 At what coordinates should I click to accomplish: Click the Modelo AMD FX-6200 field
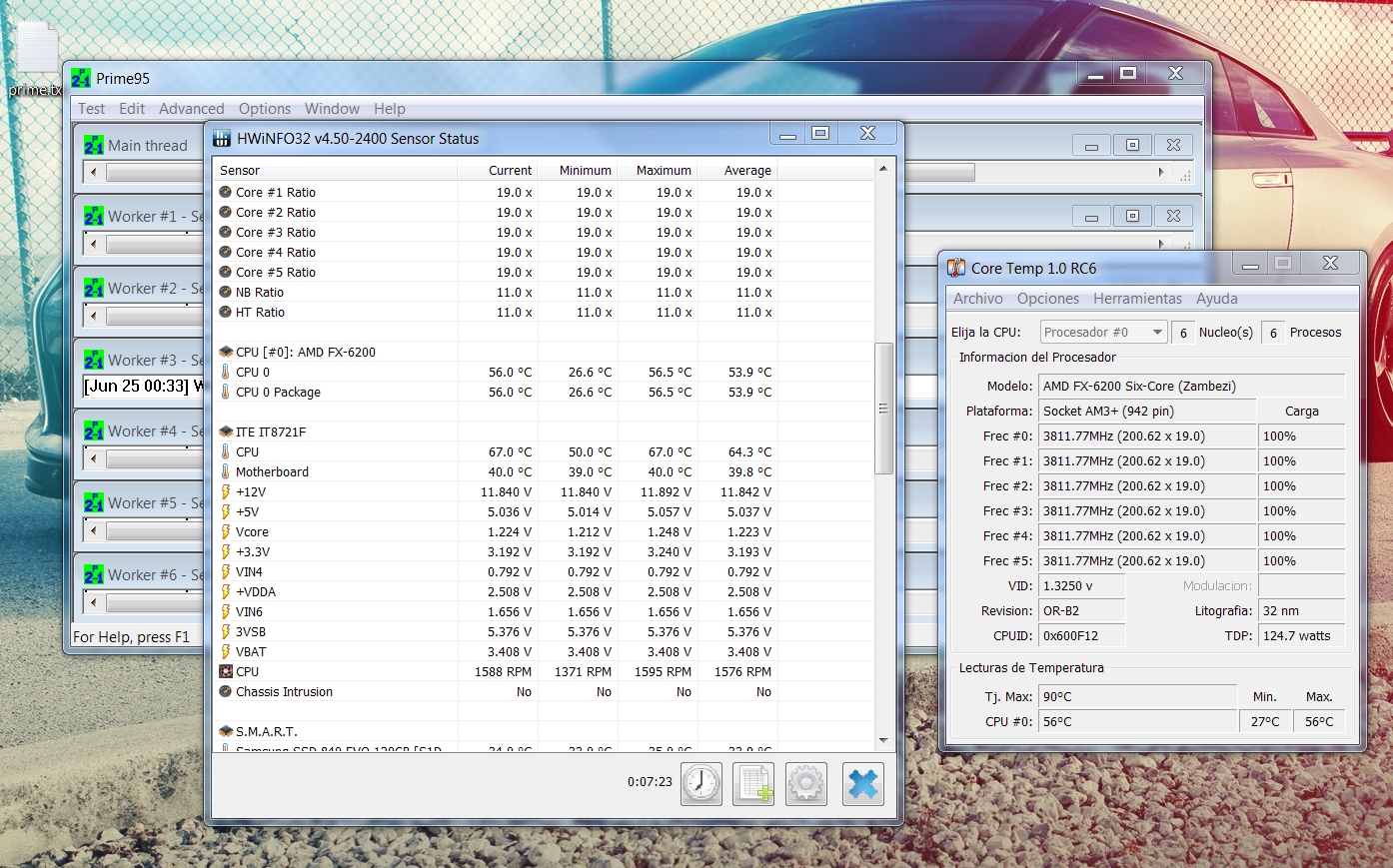point(1192,386)
